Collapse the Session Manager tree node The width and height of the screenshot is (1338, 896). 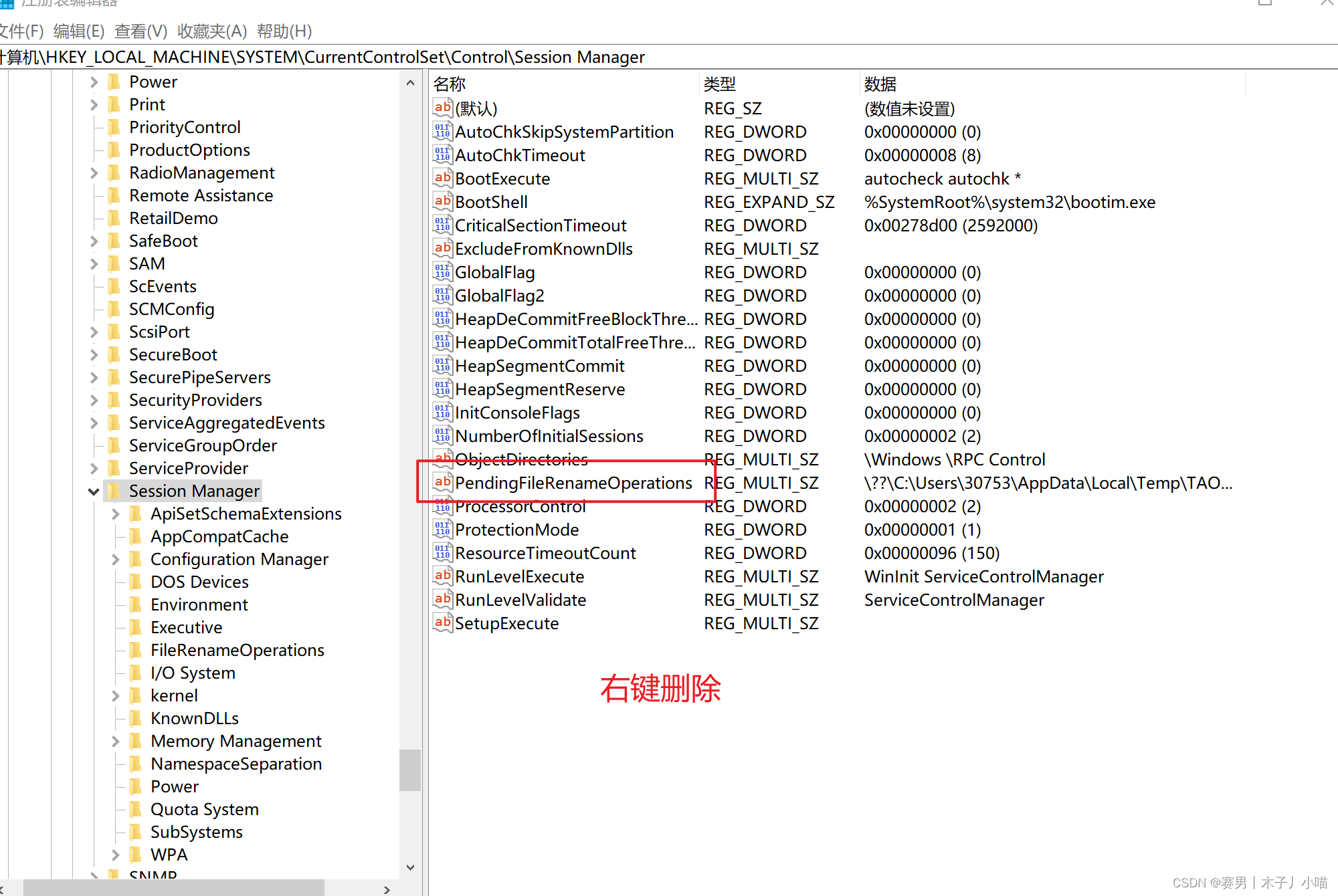point(94,491)
